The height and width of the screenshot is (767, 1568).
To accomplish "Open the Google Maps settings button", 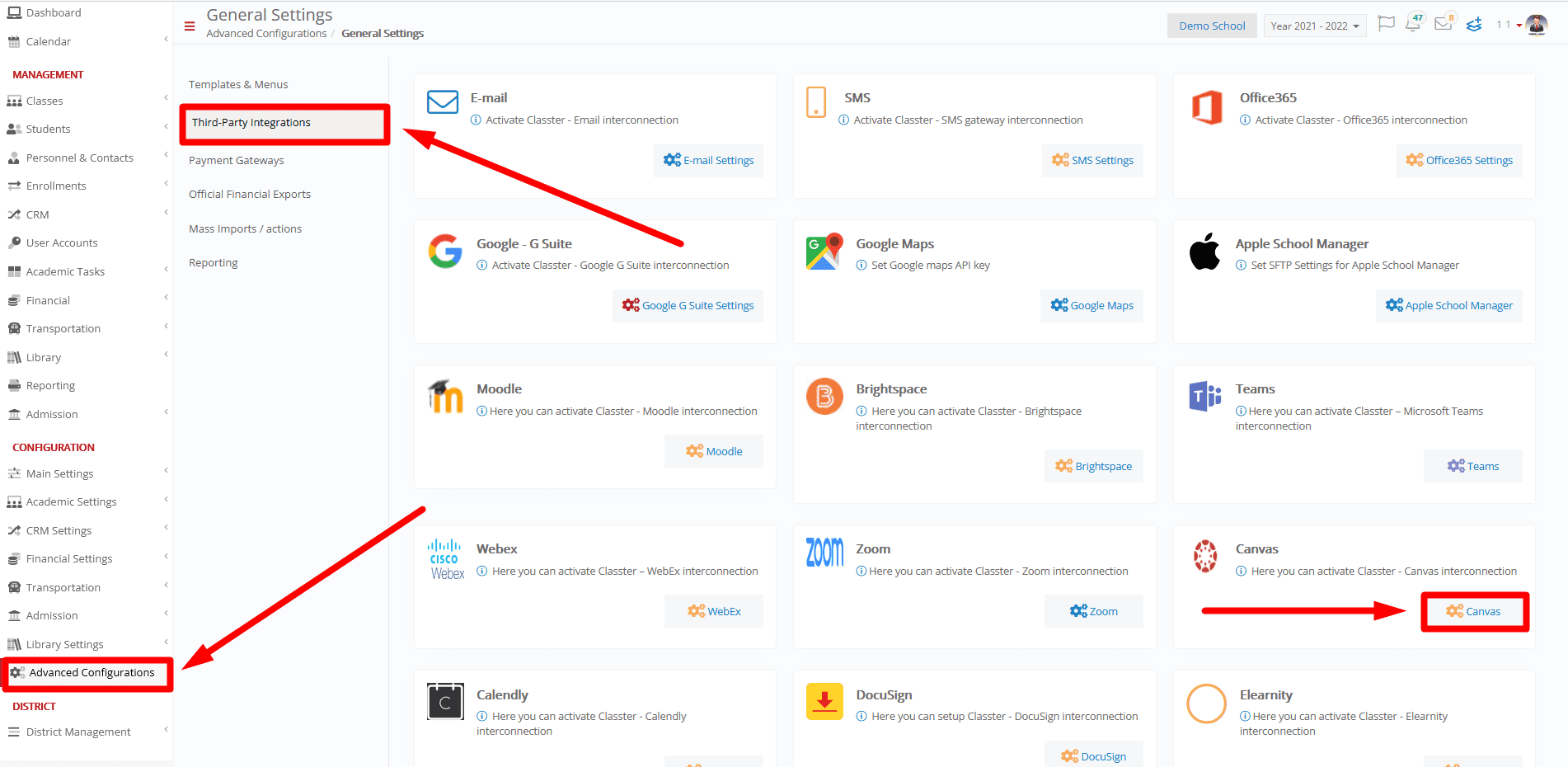I will point(1092,305).
